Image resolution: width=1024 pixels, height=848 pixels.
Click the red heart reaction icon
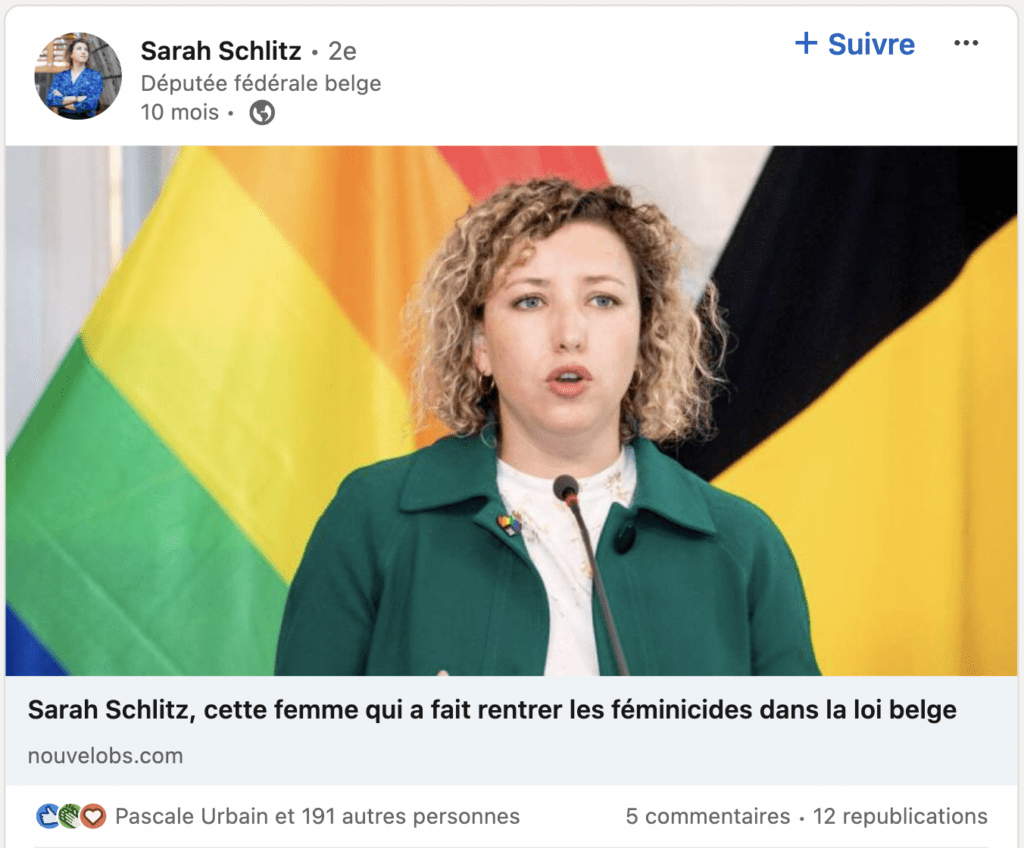point(93,816)
